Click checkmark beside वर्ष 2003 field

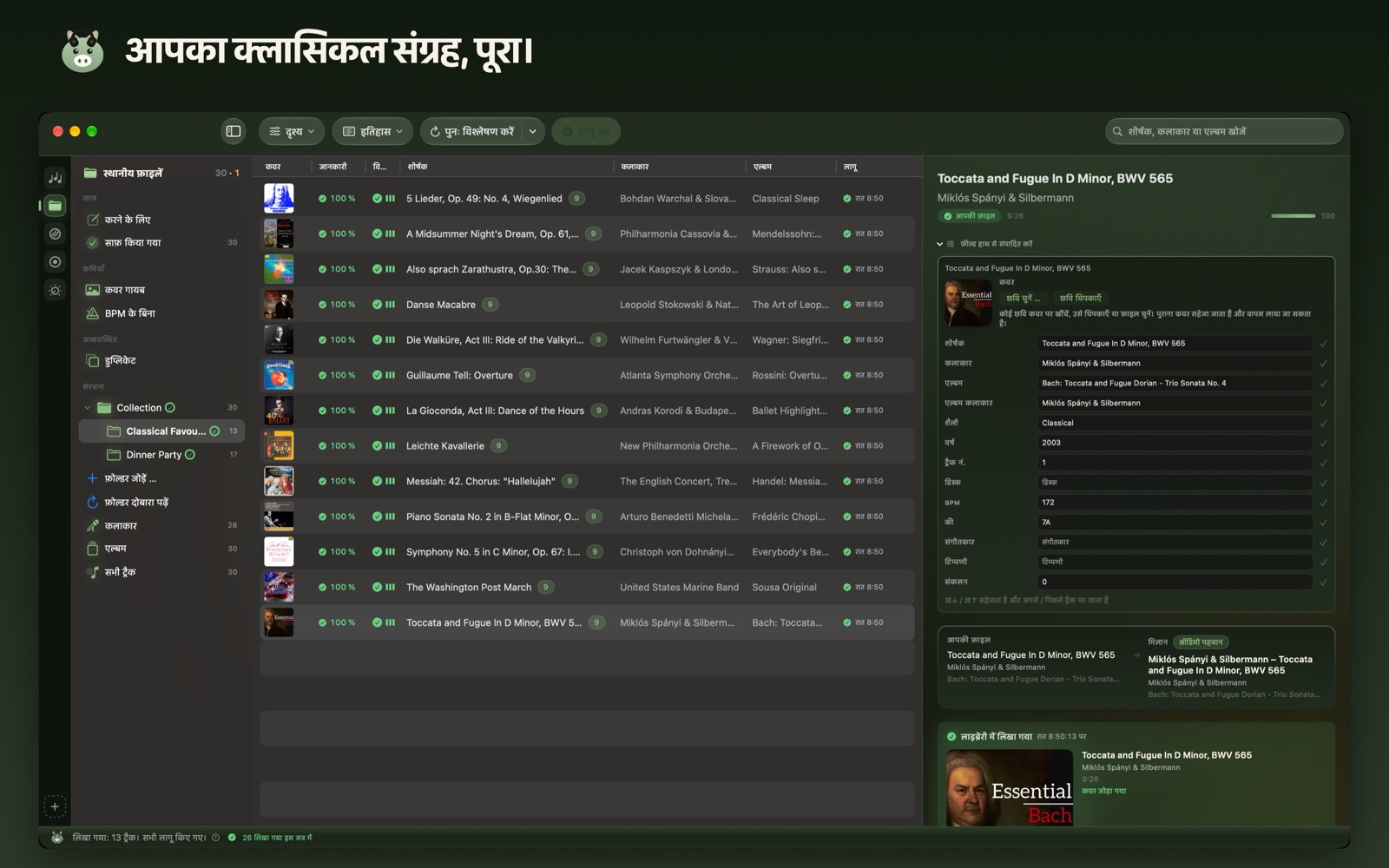click(1323, 444)
